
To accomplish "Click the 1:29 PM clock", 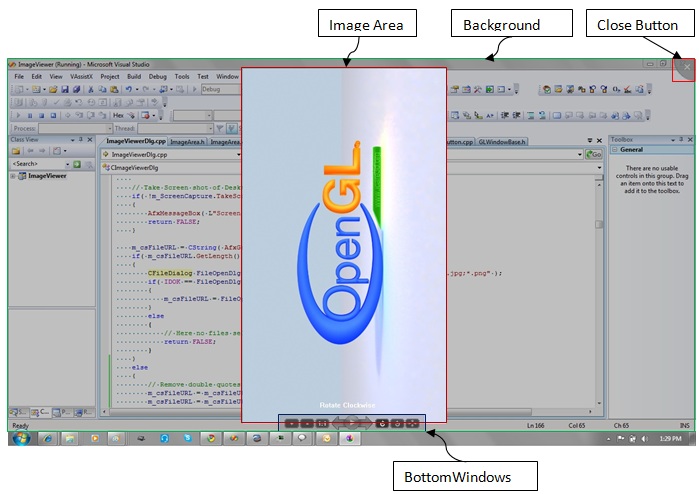I will click(x=670, y=439).
